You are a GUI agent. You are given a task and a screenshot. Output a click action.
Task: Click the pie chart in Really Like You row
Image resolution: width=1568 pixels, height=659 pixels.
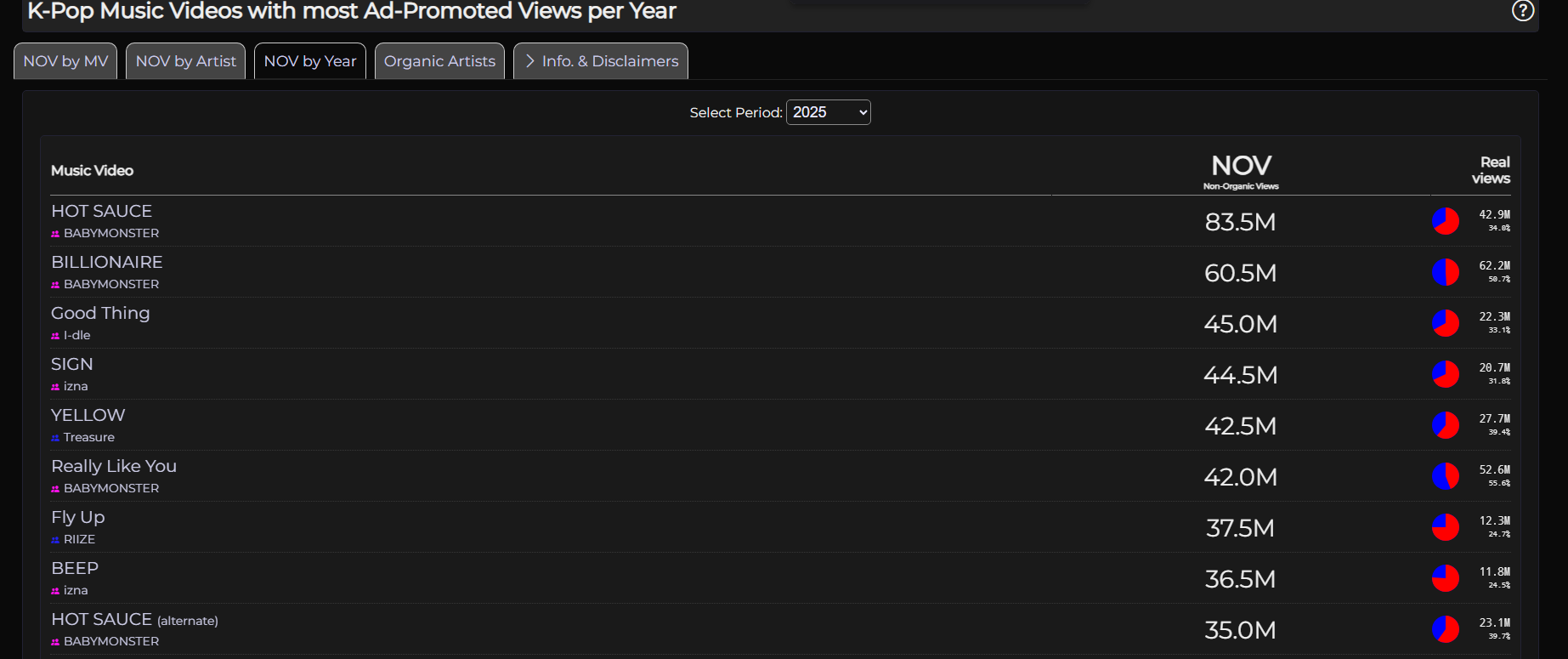coord(1446,476)
